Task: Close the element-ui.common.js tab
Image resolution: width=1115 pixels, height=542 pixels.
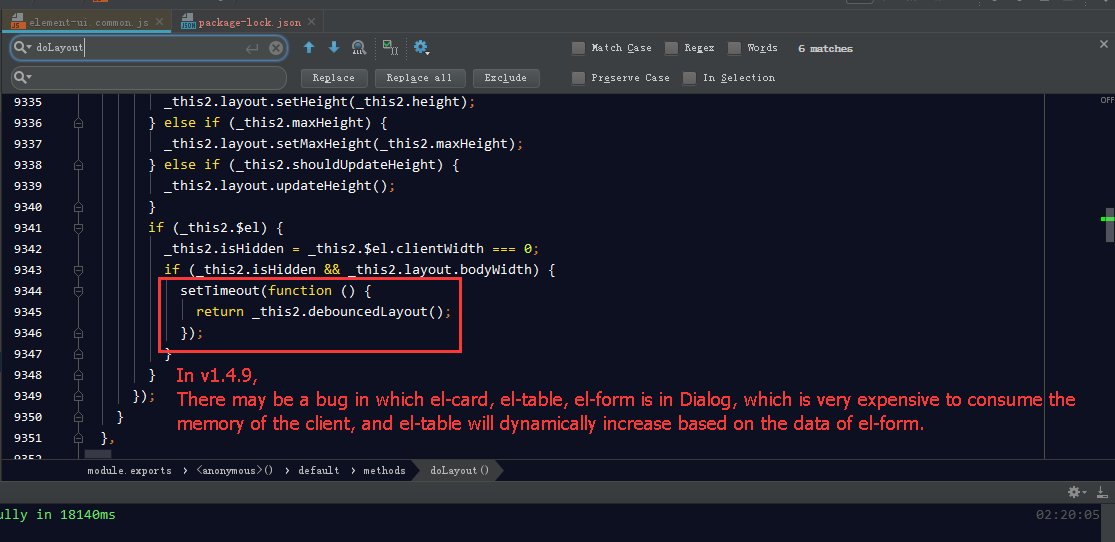Action: (x=159, y=23)
